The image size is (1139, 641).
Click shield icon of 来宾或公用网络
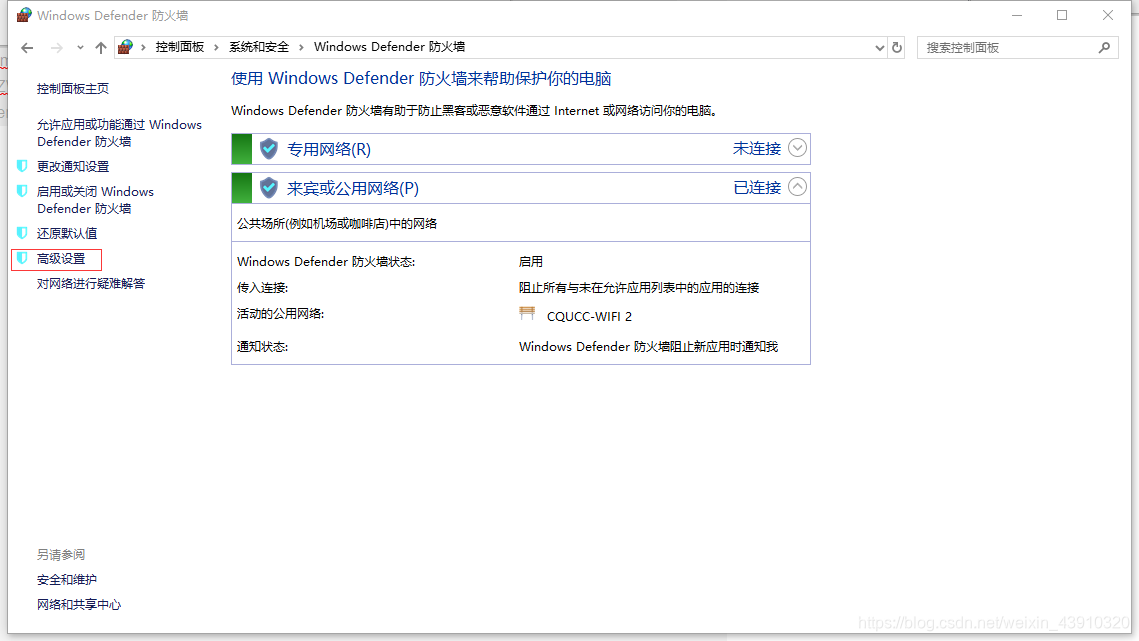[x=269, y=188]
